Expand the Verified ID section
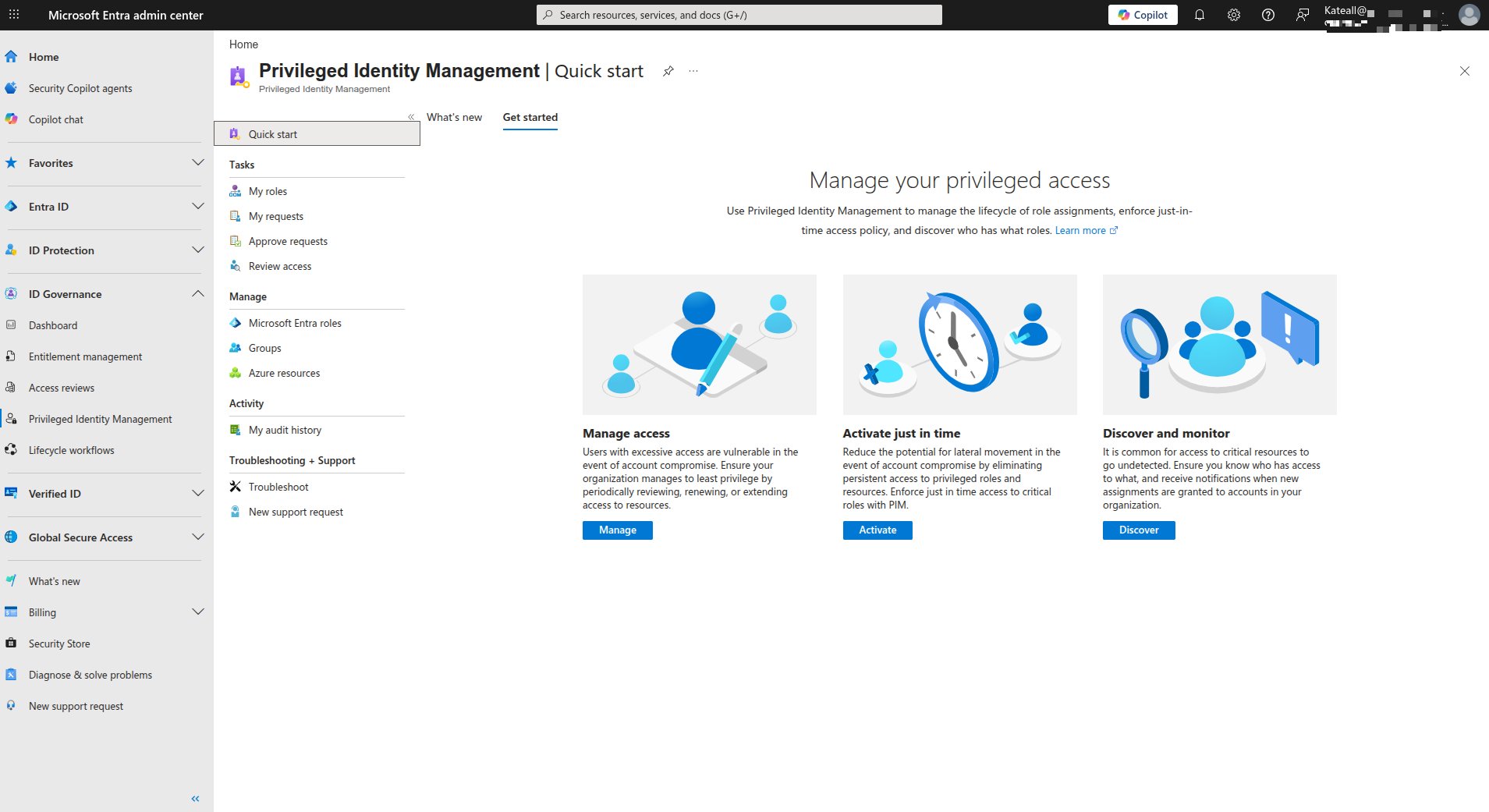This screenshot has height=812, width=1489. (198, 494)
